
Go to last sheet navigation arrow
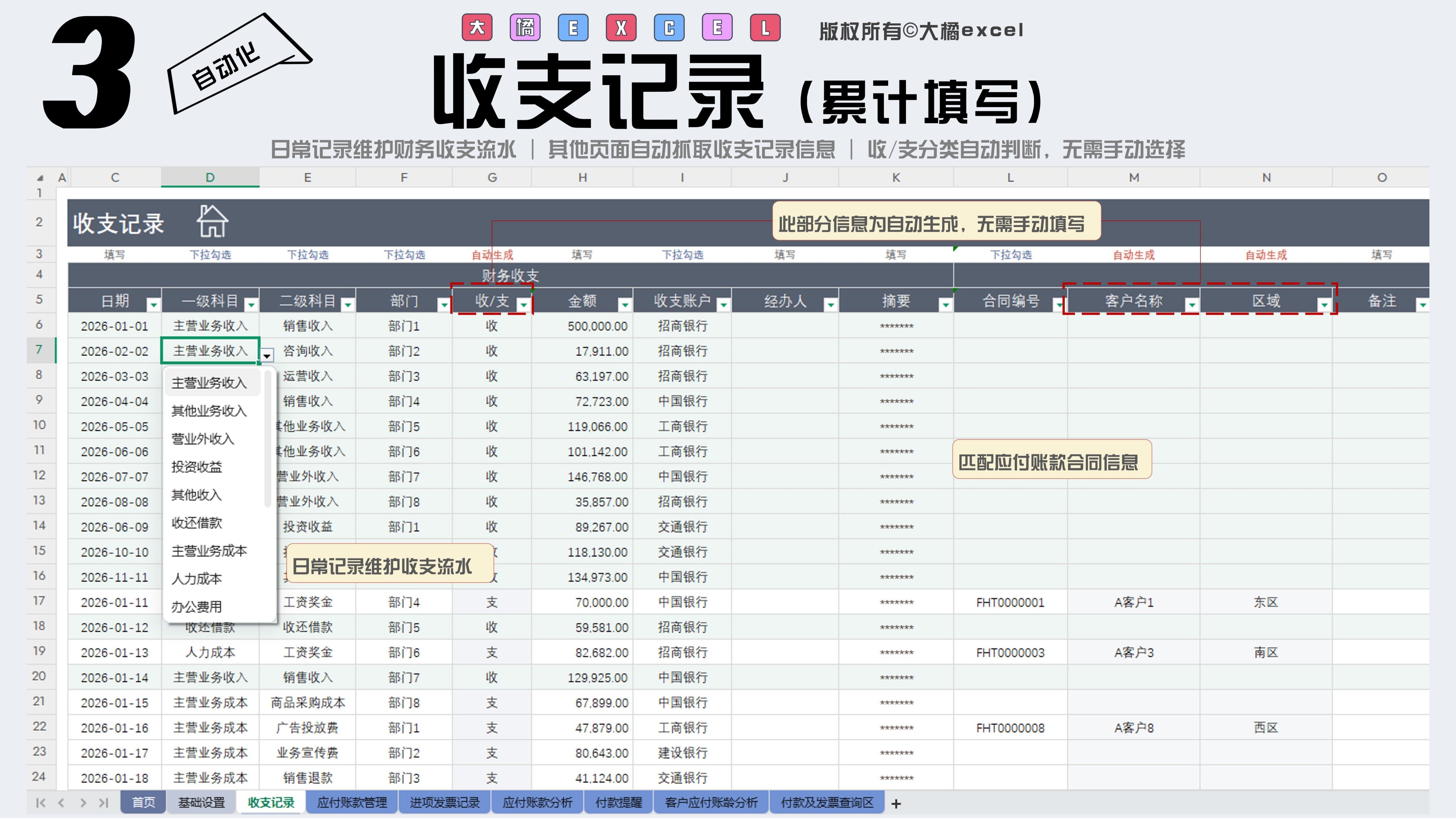pos(103,803)
